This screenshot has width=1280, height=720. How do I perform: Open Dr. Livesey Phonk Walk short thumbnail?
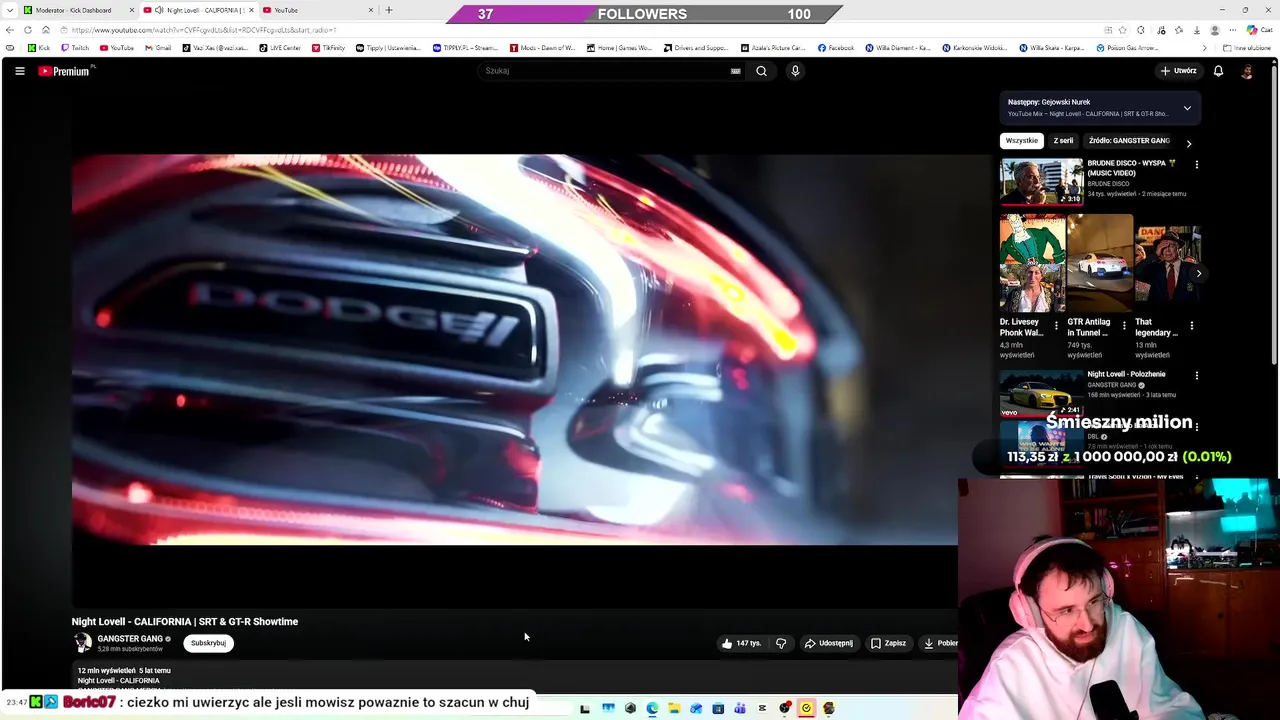1032,263
